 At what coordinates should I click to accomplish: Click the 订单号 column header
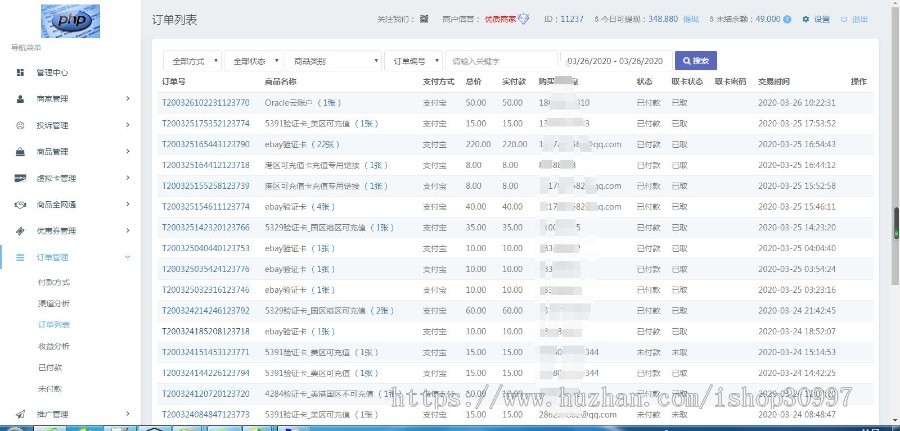click(x=173, y=82)
